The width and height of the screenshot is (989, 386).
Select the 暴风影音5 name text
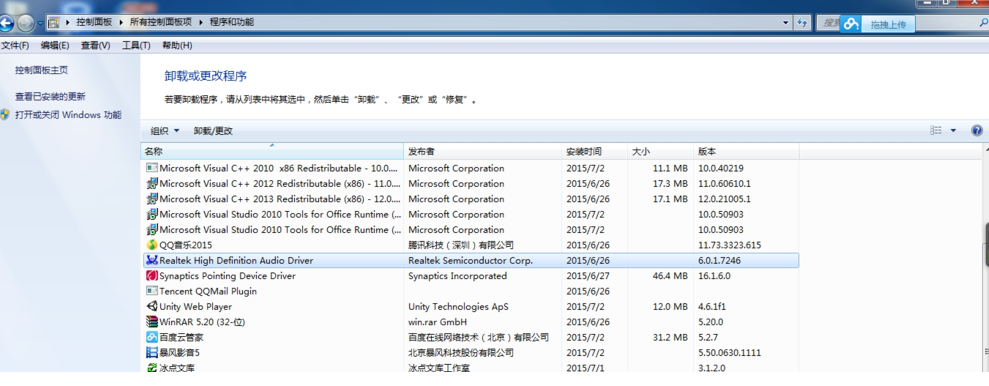179,353
